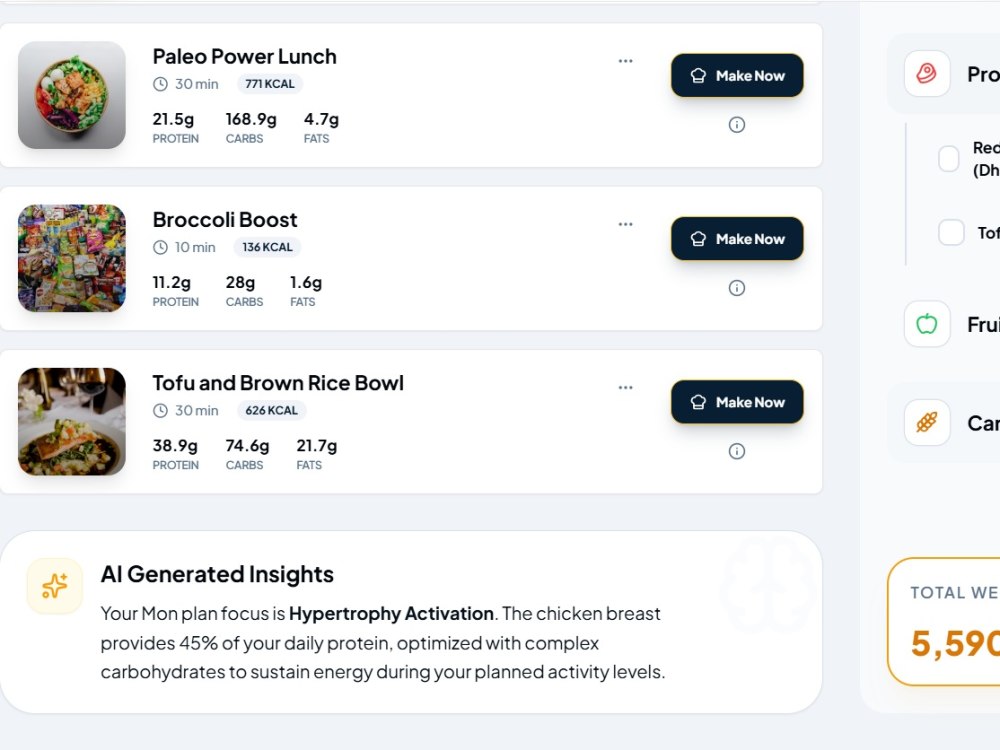Click the AI Generated Insights sparkle icon
The image size is (1000, 750).
55,586
